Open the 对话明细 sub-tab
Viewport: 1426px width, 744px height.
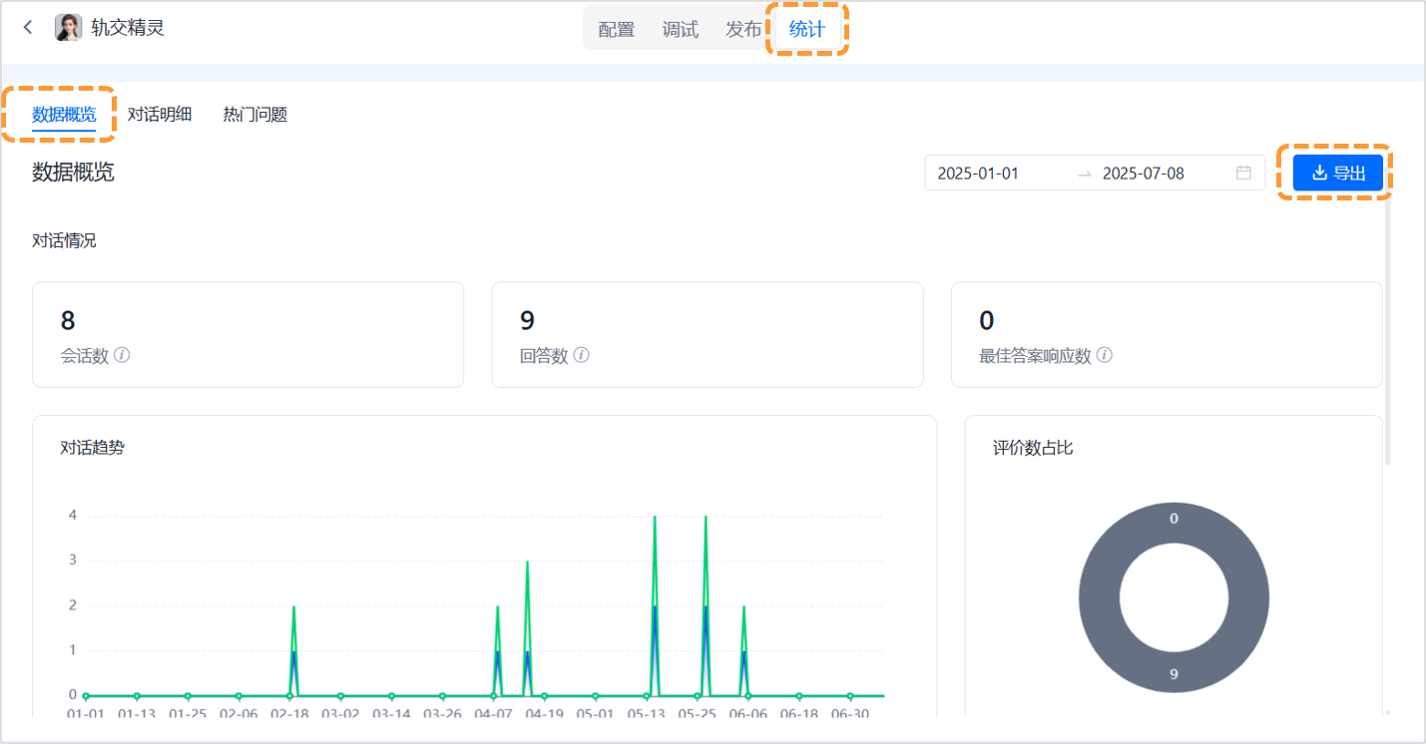(159, 114)
